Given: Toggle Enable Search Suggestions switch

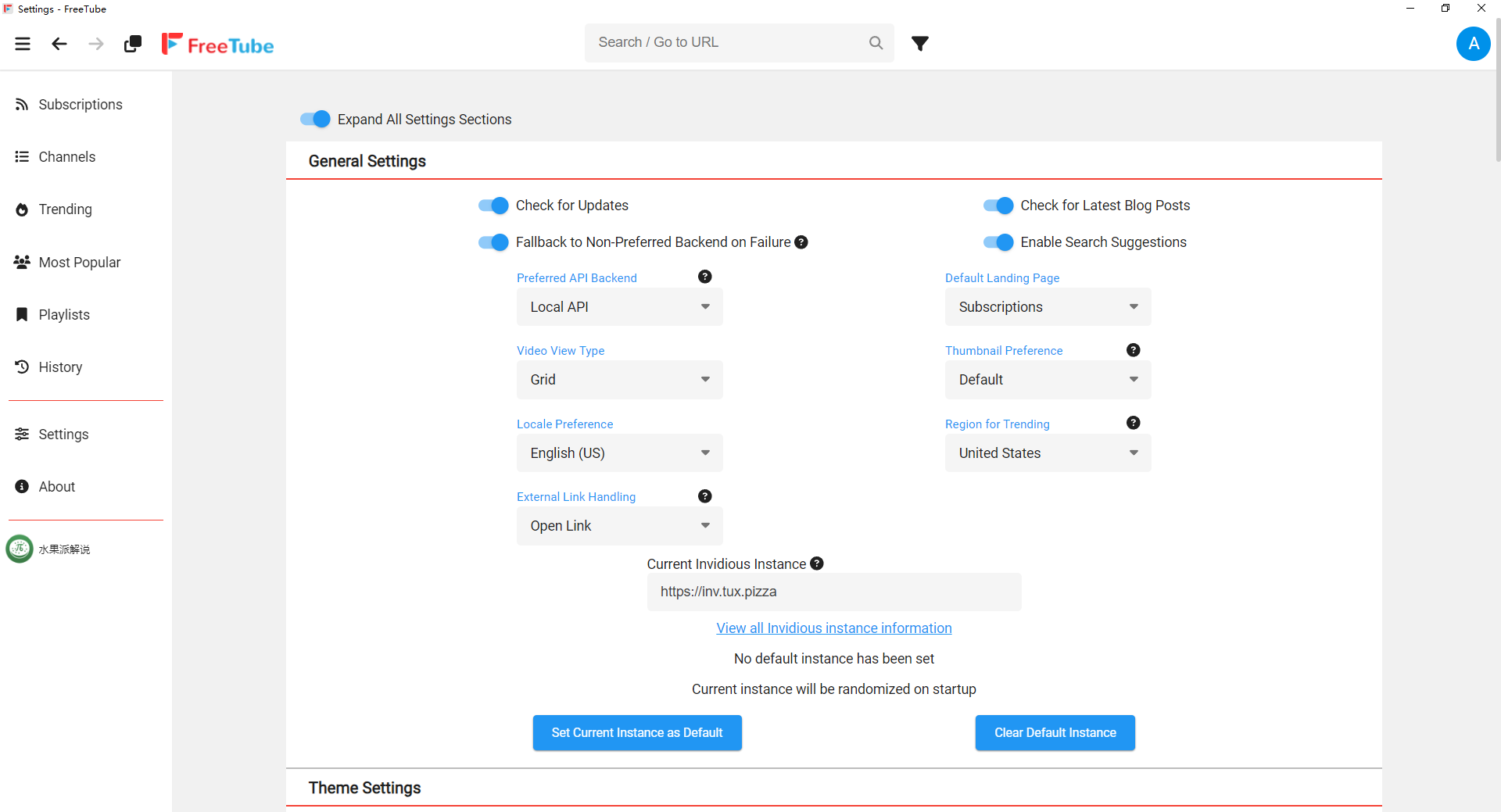Looking at the screenshot, I should 998,242.
